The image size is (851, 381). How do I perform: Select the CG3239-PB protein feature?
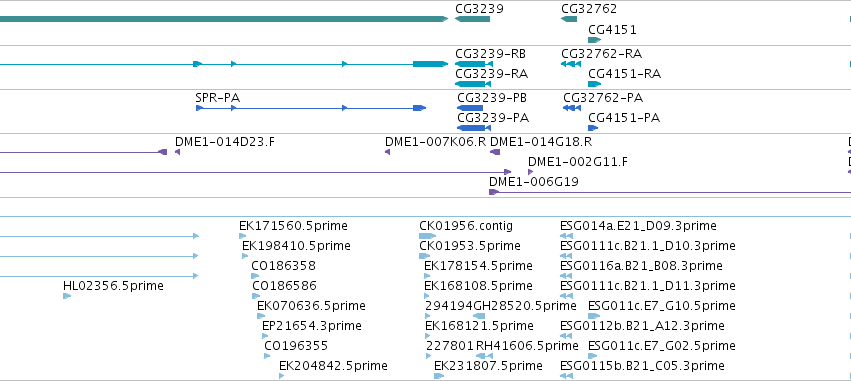(x=470, y=108)
